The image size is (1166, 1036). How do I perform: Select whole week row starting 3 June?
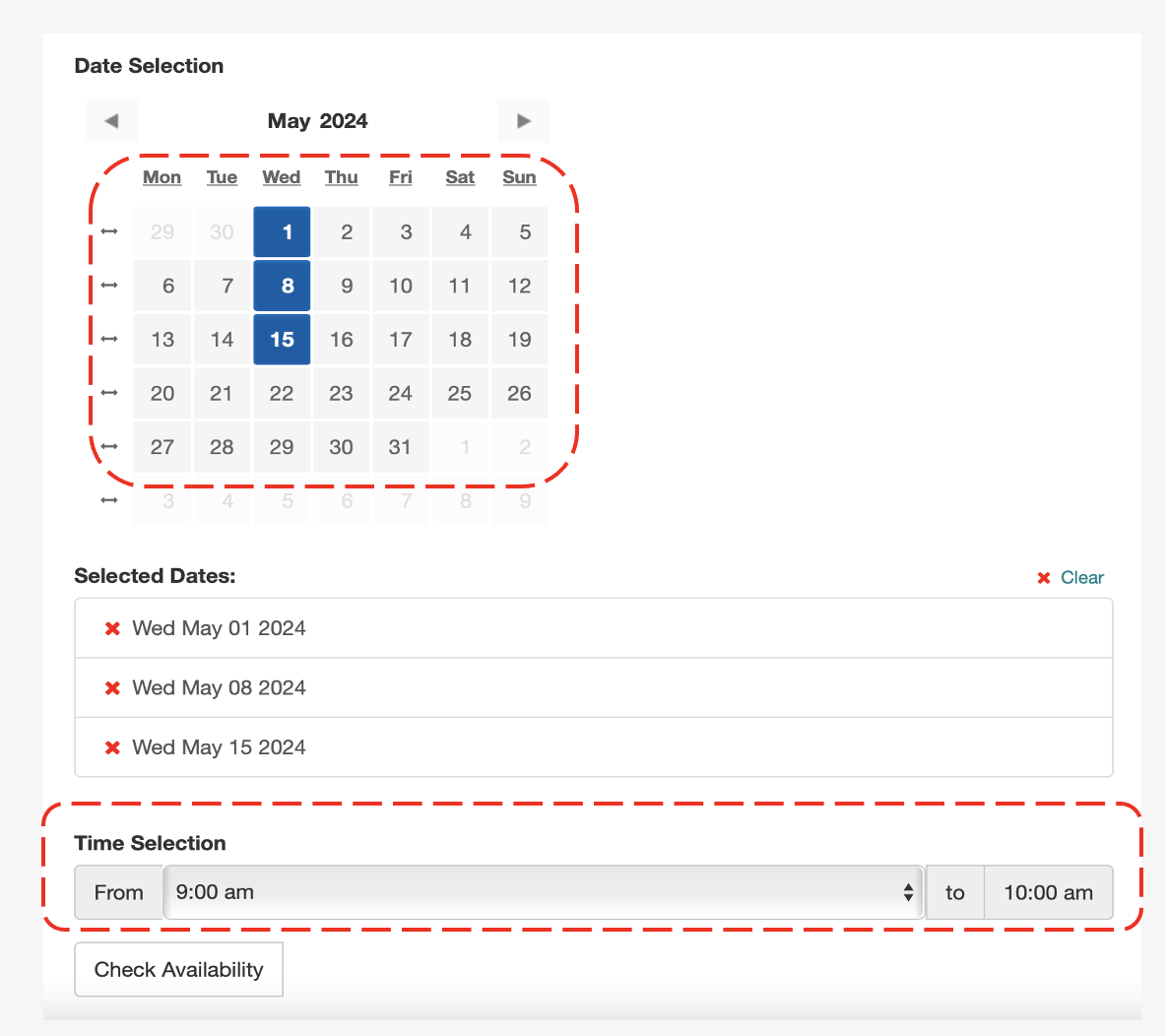[109, 499]
